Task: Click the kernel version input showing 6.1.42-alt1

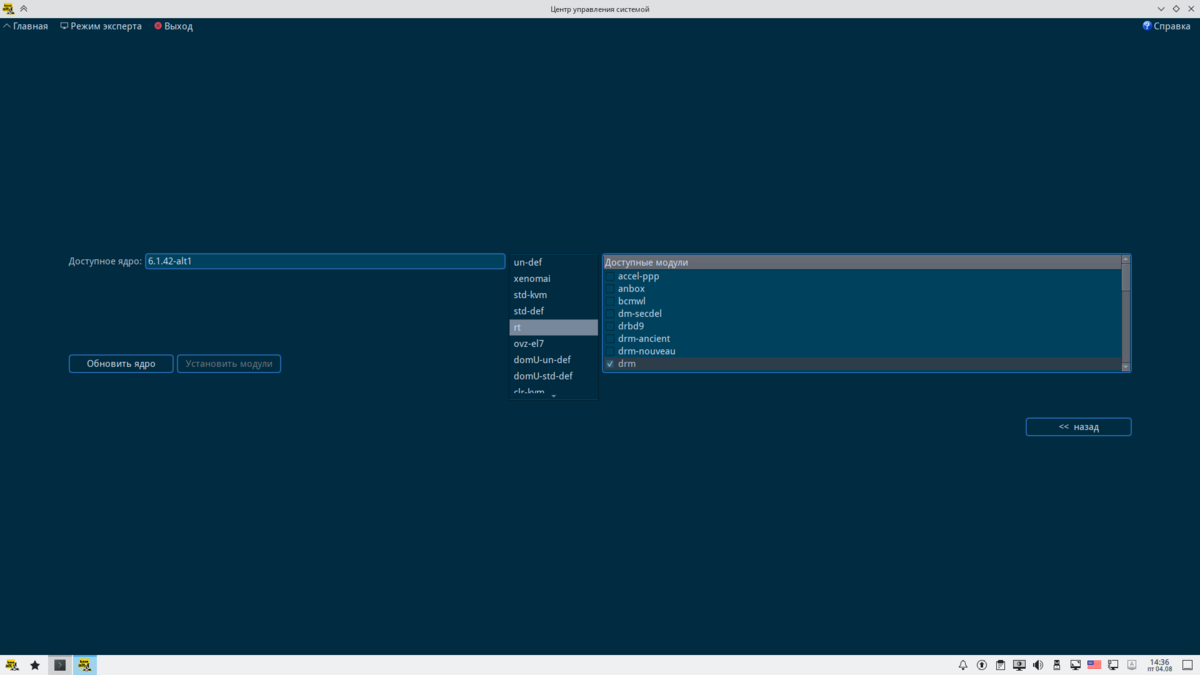Action: click(324, 261)
